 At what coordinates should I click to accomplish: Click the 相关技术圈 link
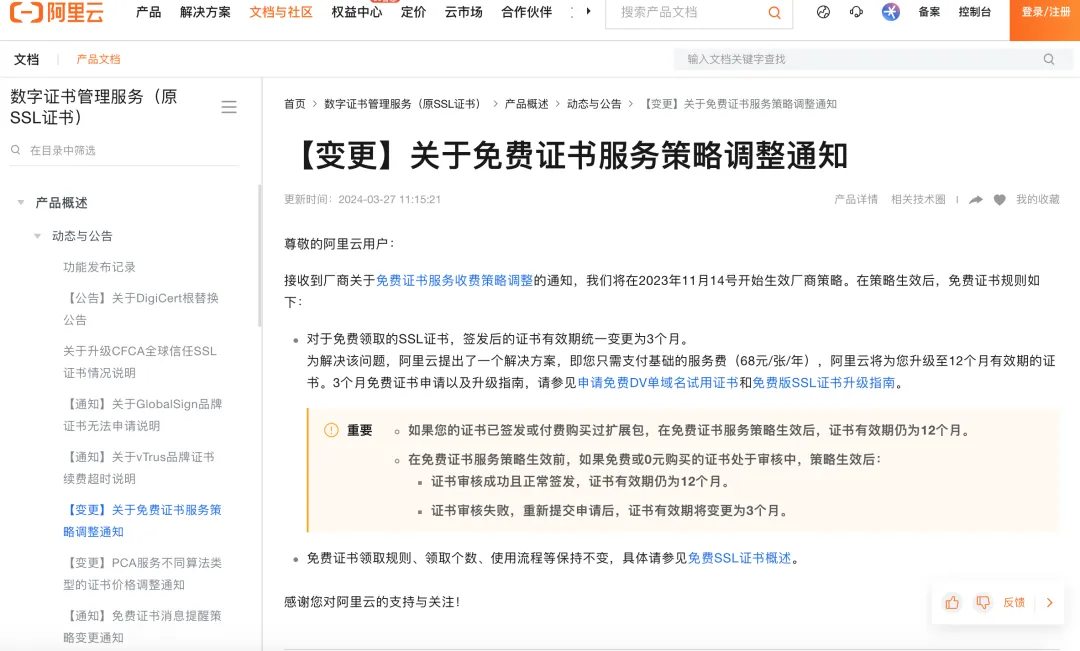918,200
